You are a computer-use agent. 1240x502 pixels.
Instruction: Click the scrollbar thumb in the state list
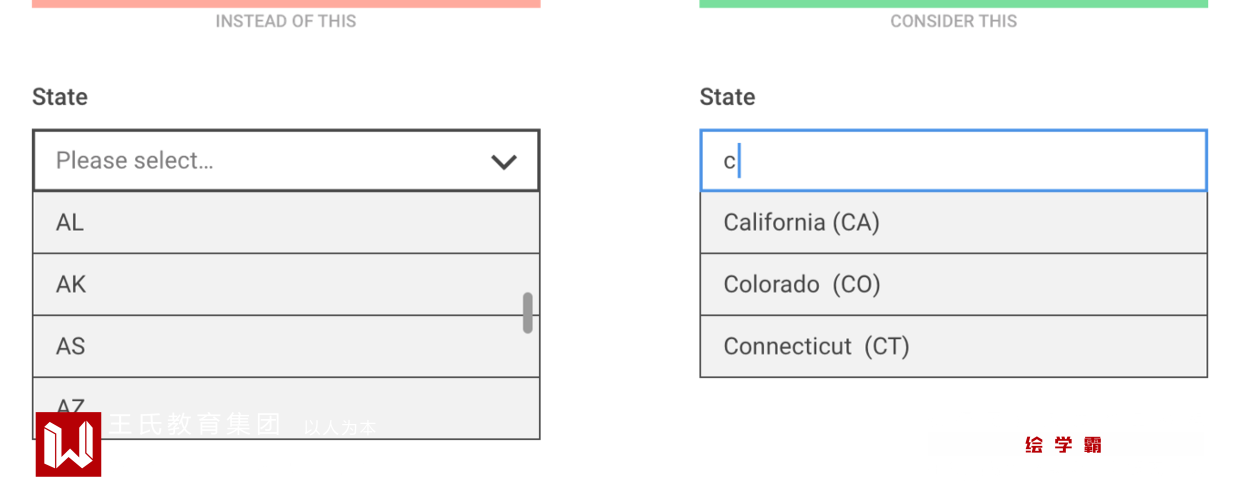tap(527, 313)
